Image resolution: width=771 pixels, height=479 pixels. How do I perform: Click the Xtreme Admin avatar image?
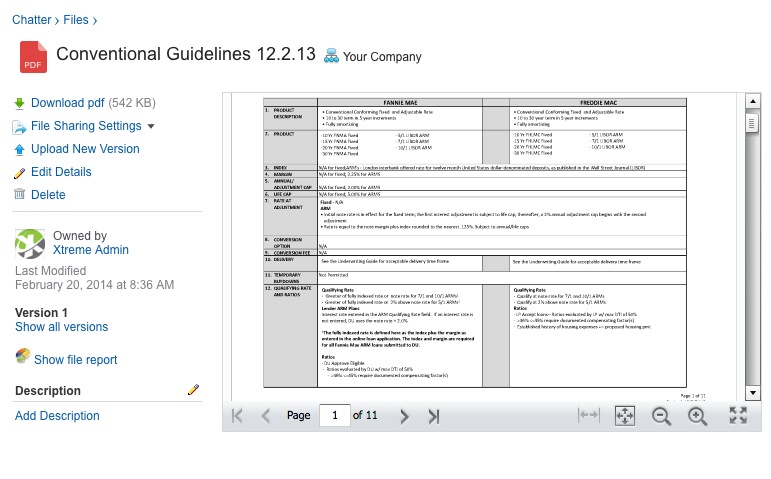(x=30, y=243)
